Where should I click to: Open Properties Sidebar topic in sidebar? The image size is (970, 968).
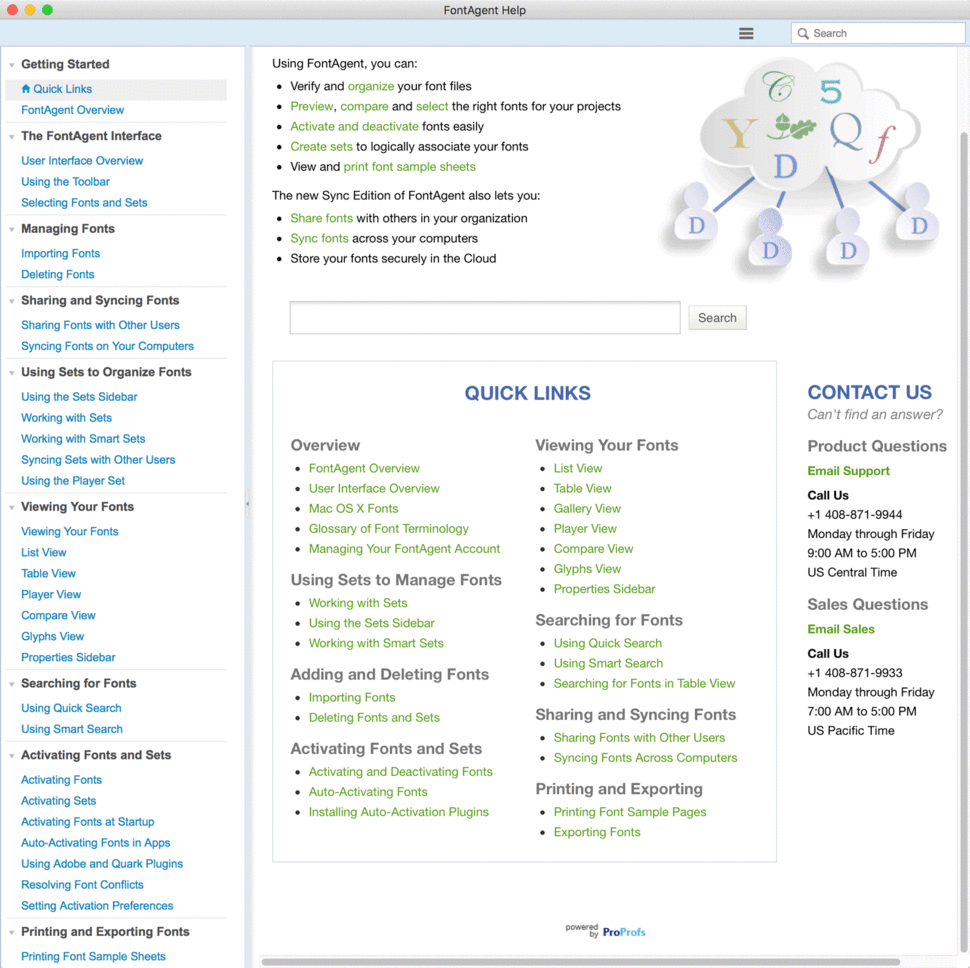pos(68,657)
